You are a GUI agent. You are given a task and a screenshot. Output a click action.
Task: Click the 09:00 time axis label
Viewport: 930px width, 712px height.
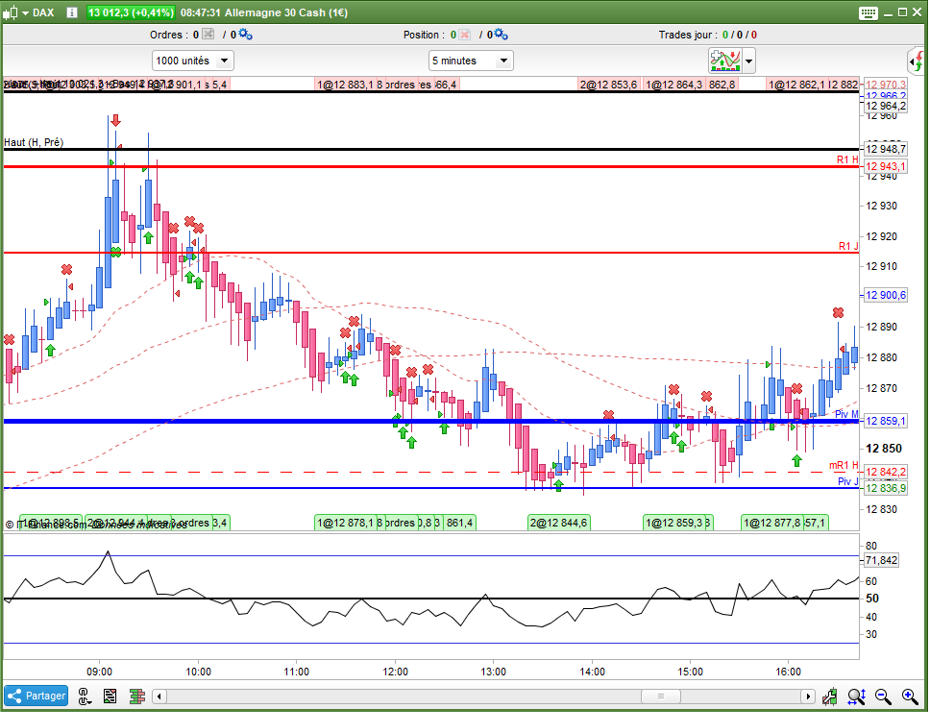pos(99,671)
